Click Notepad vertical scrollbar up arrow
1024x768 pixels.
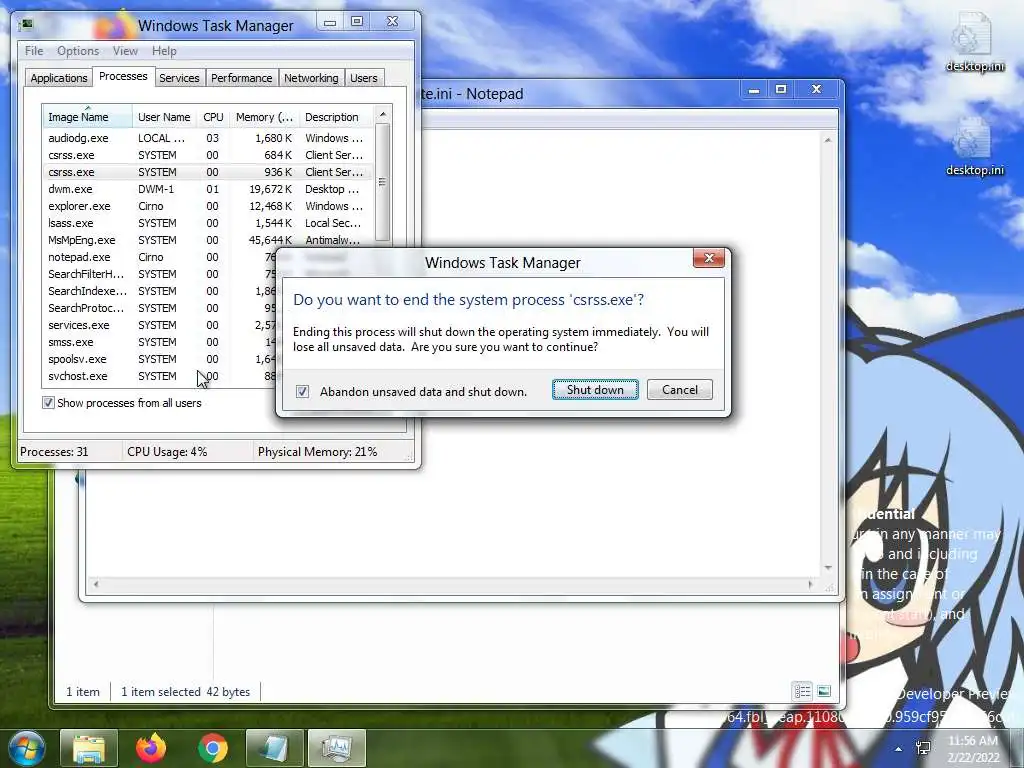click(x=827, y=140)
